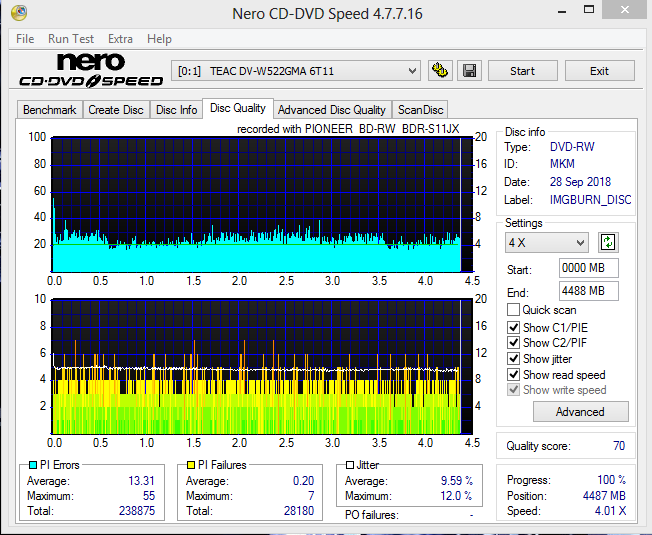Toggle the Quick scan checkbox
The image size is (652, 535).
(x=513, y=310)
